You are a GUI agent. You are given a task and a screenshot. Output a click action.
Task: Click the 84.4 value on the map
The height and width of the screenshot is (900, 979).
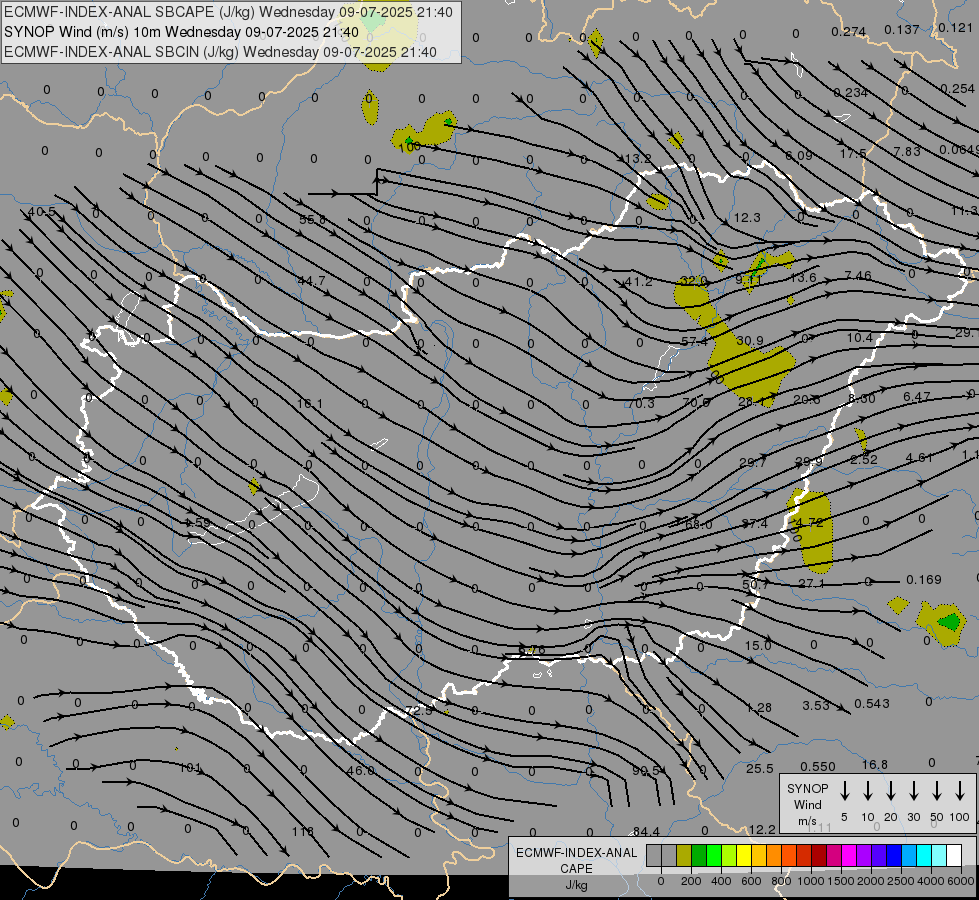click(x=646, y=831)
